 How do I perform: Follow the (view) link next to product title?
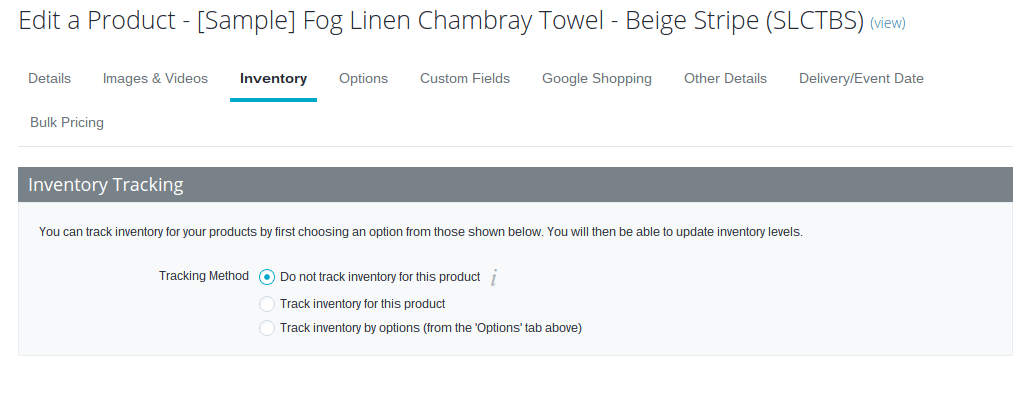[x=888, y=23]
